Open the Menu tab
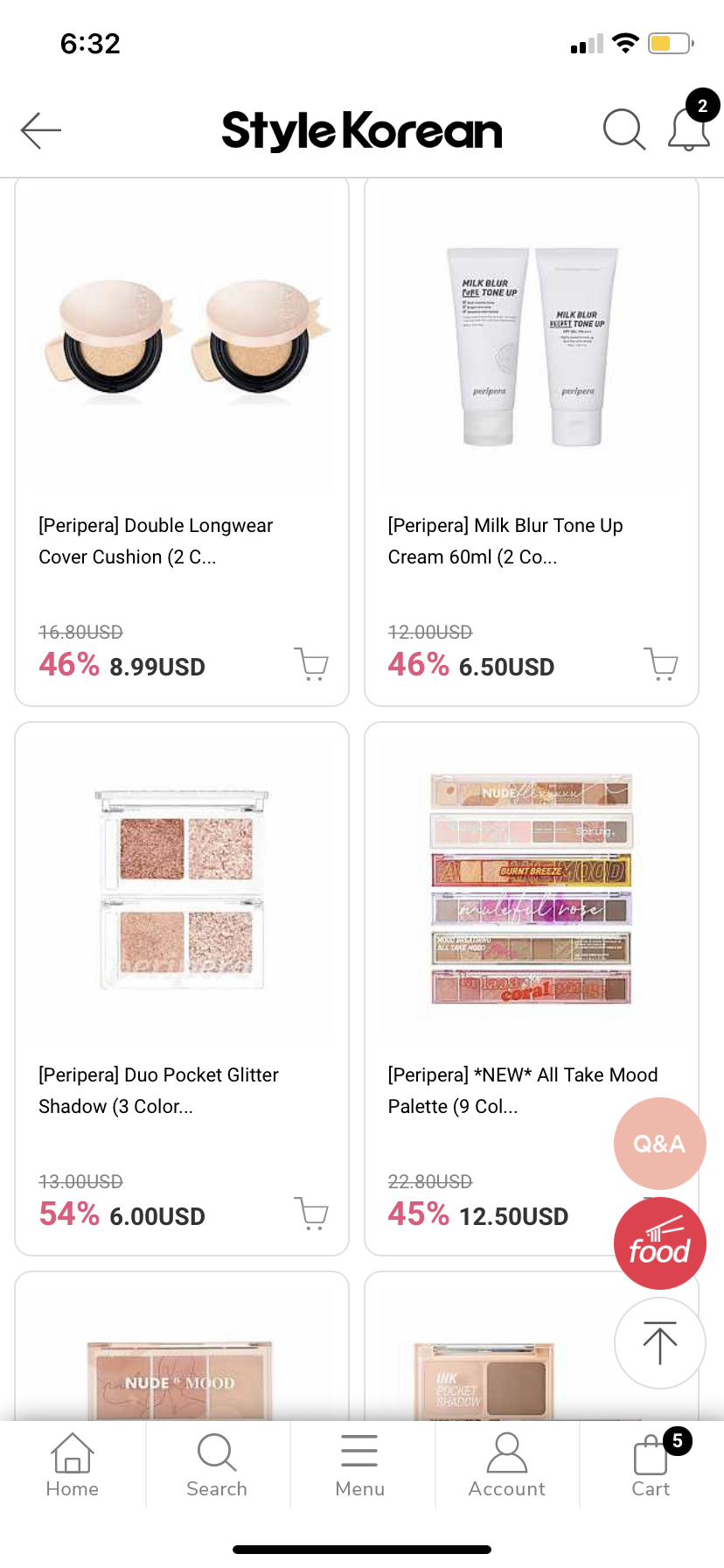Image resolution: width=724 pixels, height=1568 pixels. [x=359, y=1466]
